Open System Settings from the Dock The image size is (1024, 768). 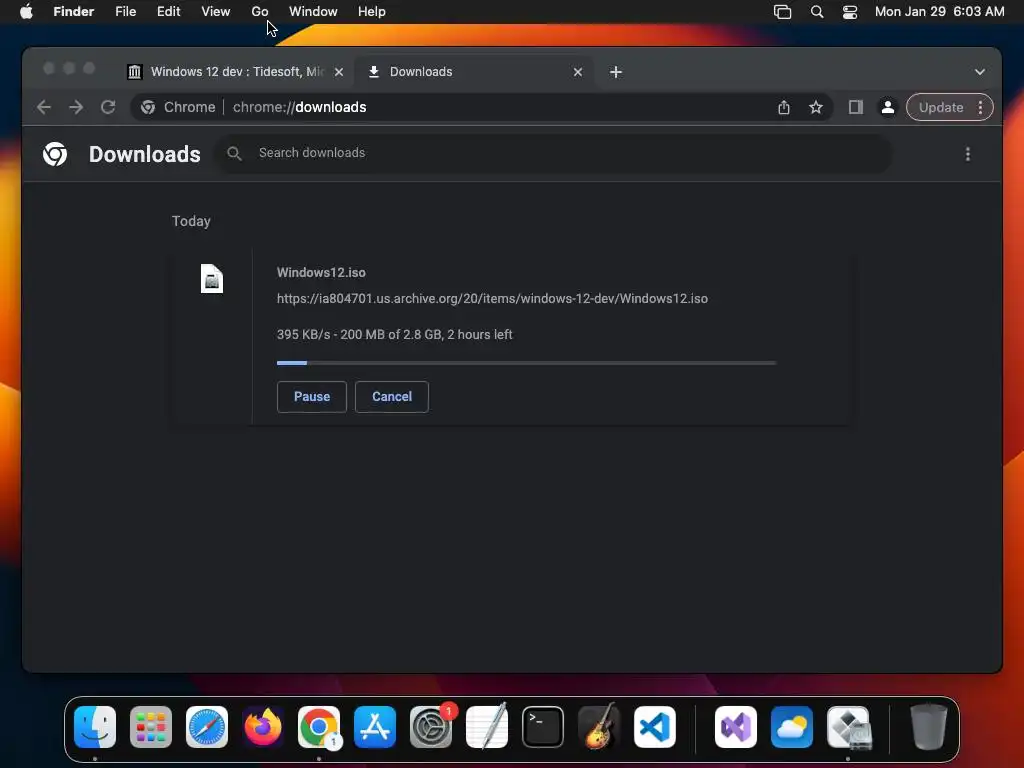(431, 726)
